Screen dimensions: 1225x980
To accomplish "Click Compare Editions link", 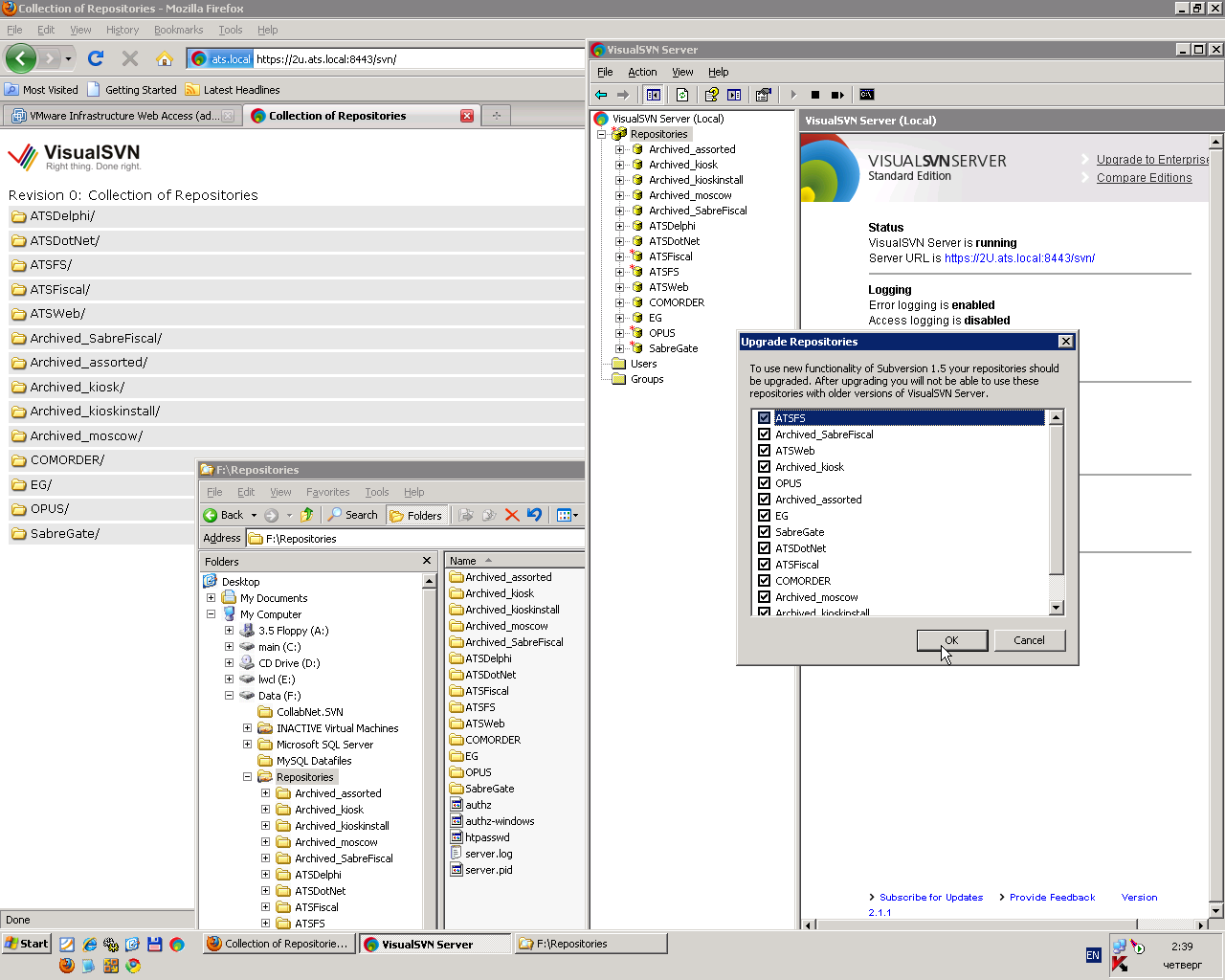I will [x=1145, y=178].
